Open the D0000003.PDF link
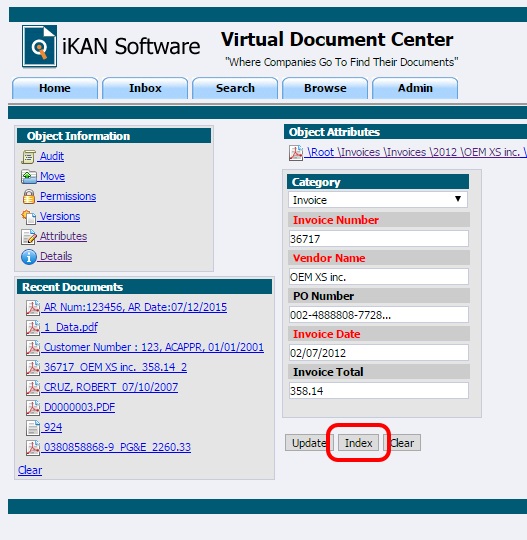This screenshot has width=527, height=540. pos(80,407)
